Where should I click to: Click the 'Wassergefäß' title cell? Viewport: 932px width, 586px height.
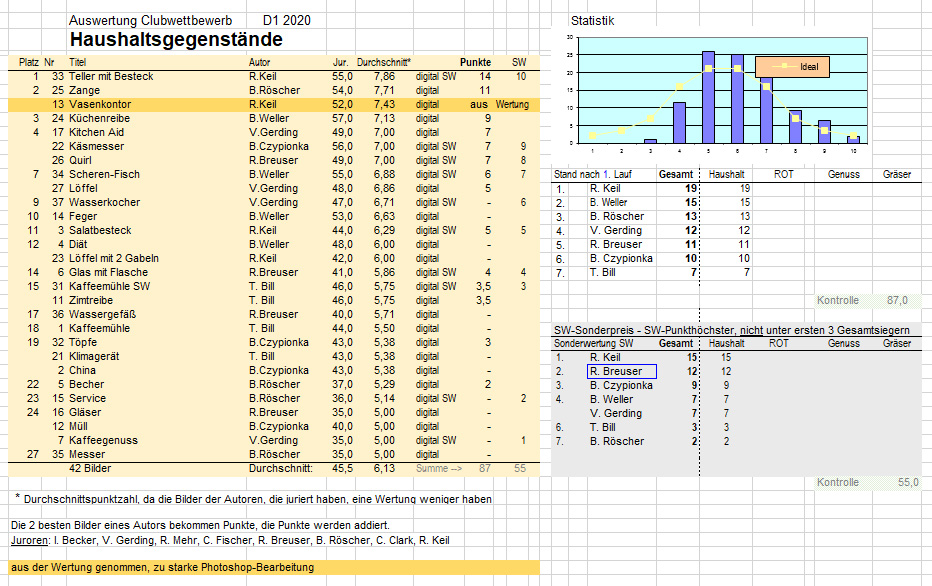click(103, 314)
